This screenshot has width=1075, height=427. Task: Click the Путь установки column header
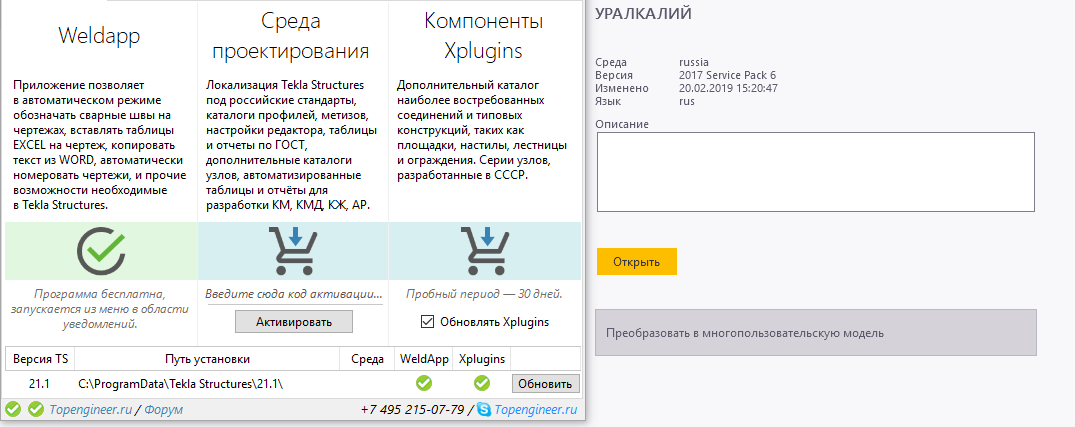[x=207, y=359]
